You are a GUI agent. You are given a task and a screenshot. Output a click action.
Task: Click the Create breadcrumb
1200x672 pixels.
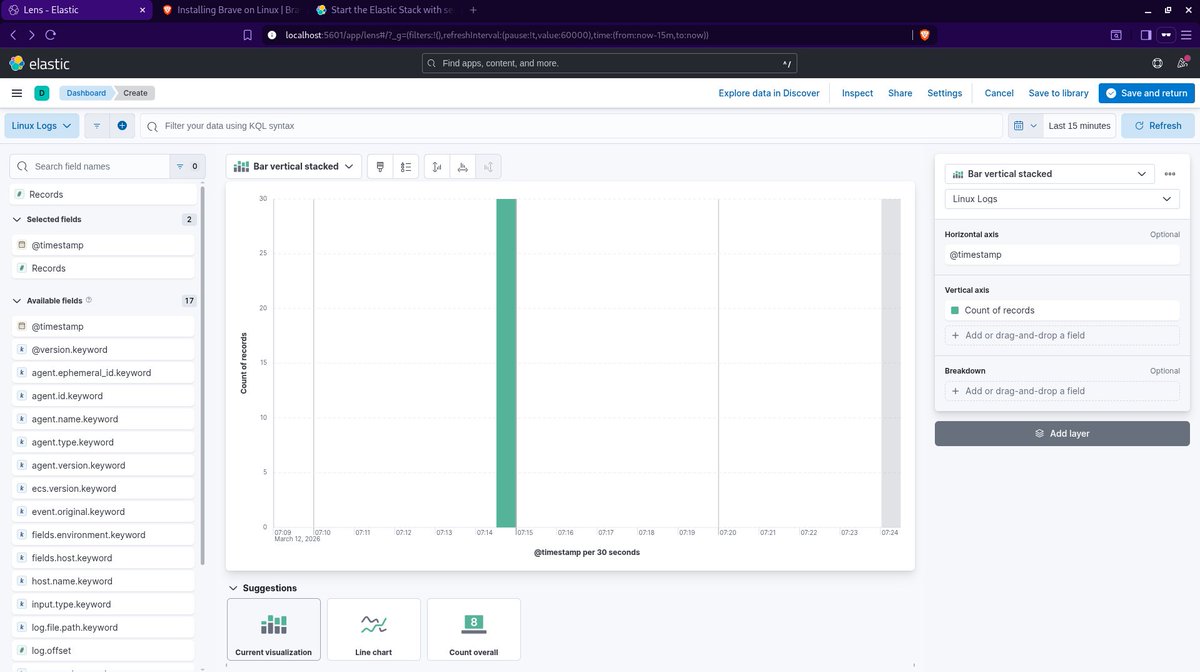click(x=135, y=93)
